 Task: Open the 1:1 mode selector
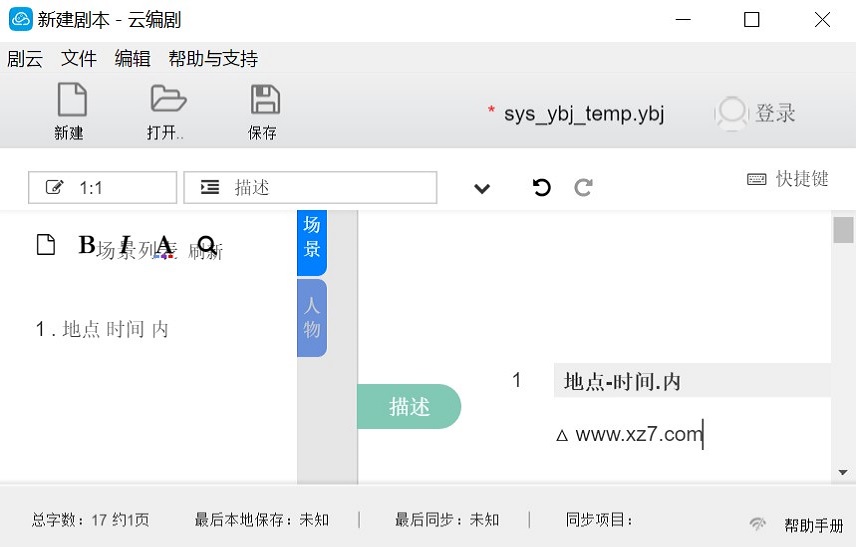(102, 187)
